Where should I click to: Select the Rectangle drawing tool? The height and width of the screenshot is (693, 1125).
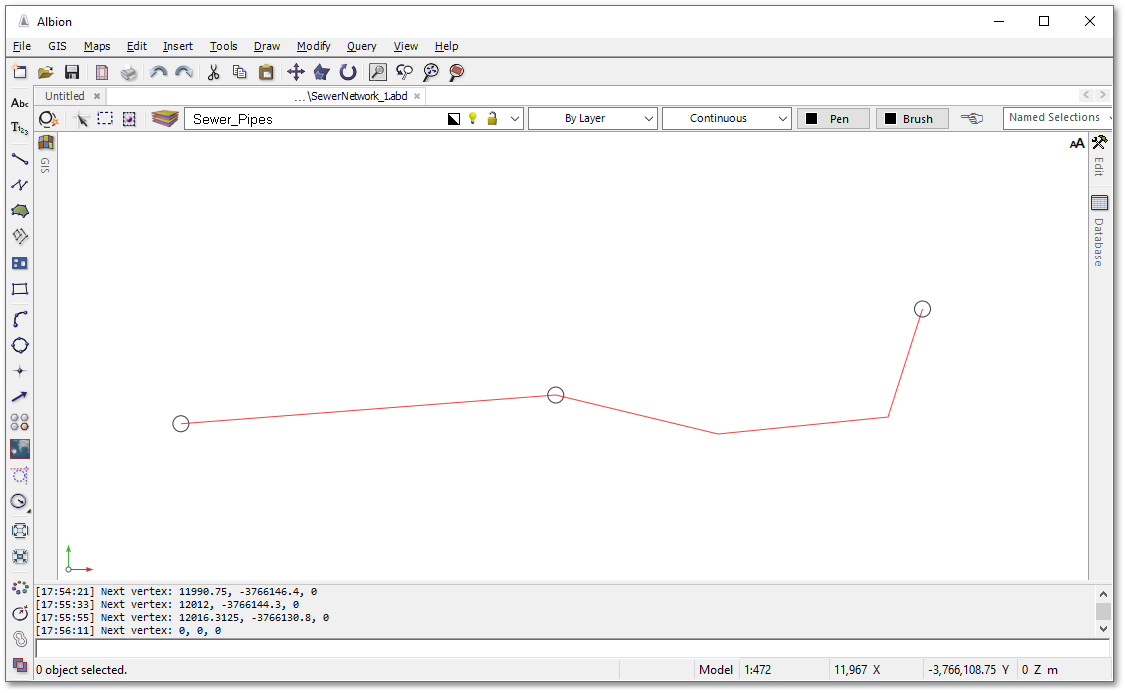pyautogui.click(x=19, y=289)
